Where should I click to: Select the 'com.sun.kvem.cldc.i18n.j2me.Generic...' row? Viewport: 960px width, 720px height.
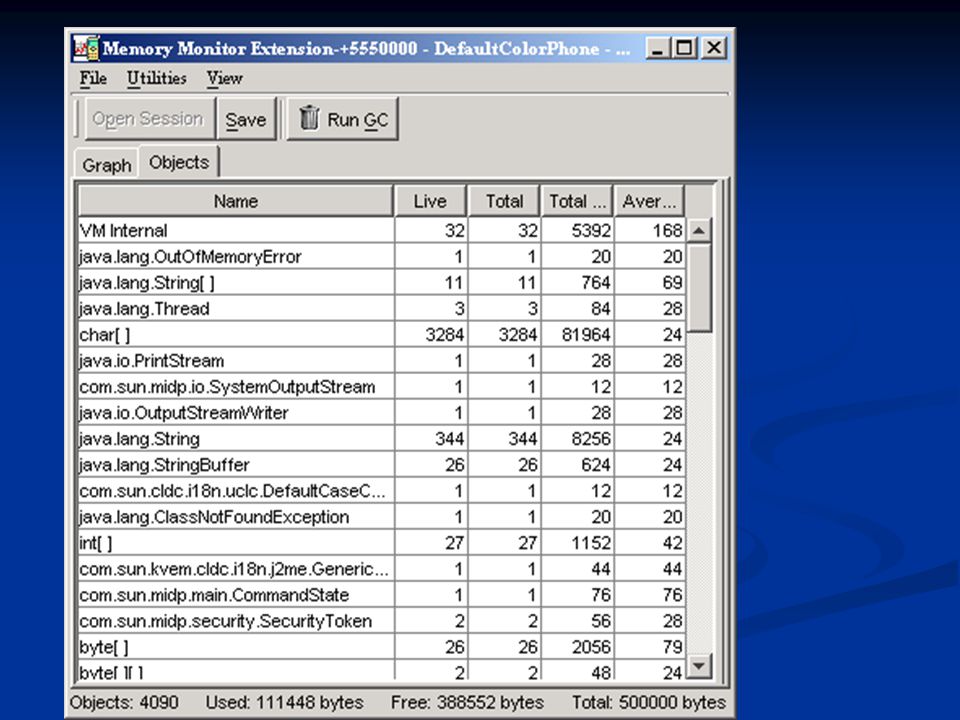coord(381,569)
